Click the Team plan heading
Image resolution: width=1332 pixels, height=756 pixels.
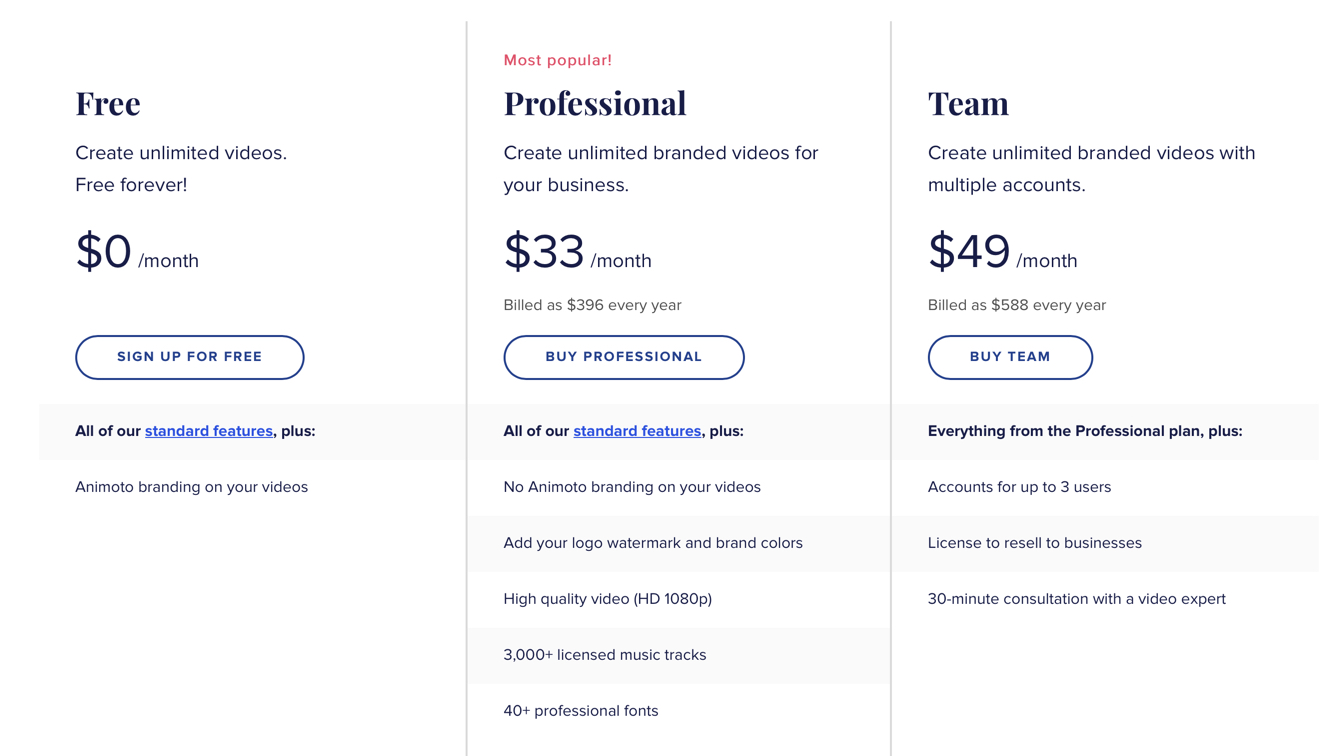click(x=968, y=103)
